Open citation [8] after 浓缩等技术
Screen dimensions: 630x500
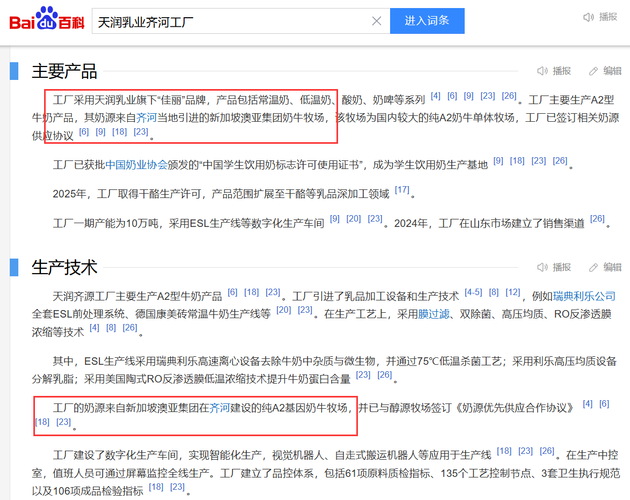click(x=111, y=328)
